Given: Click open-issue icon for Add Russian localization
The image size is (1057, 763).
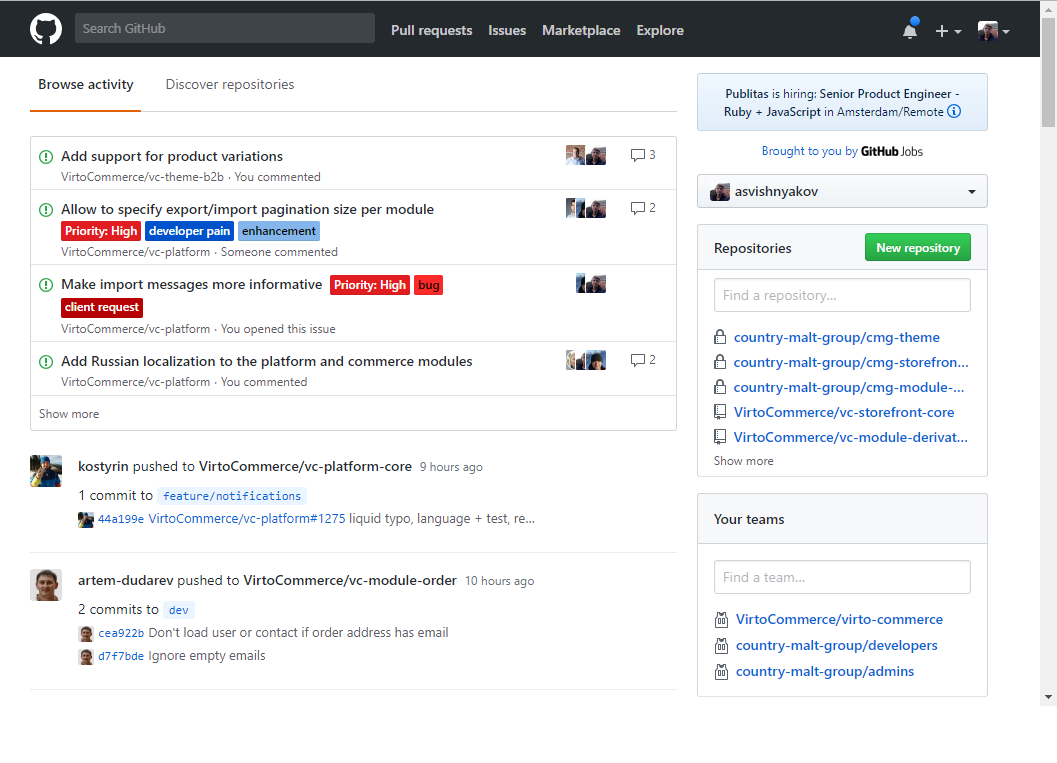Looking at the screenshot, I should click(x=46, y=362).
